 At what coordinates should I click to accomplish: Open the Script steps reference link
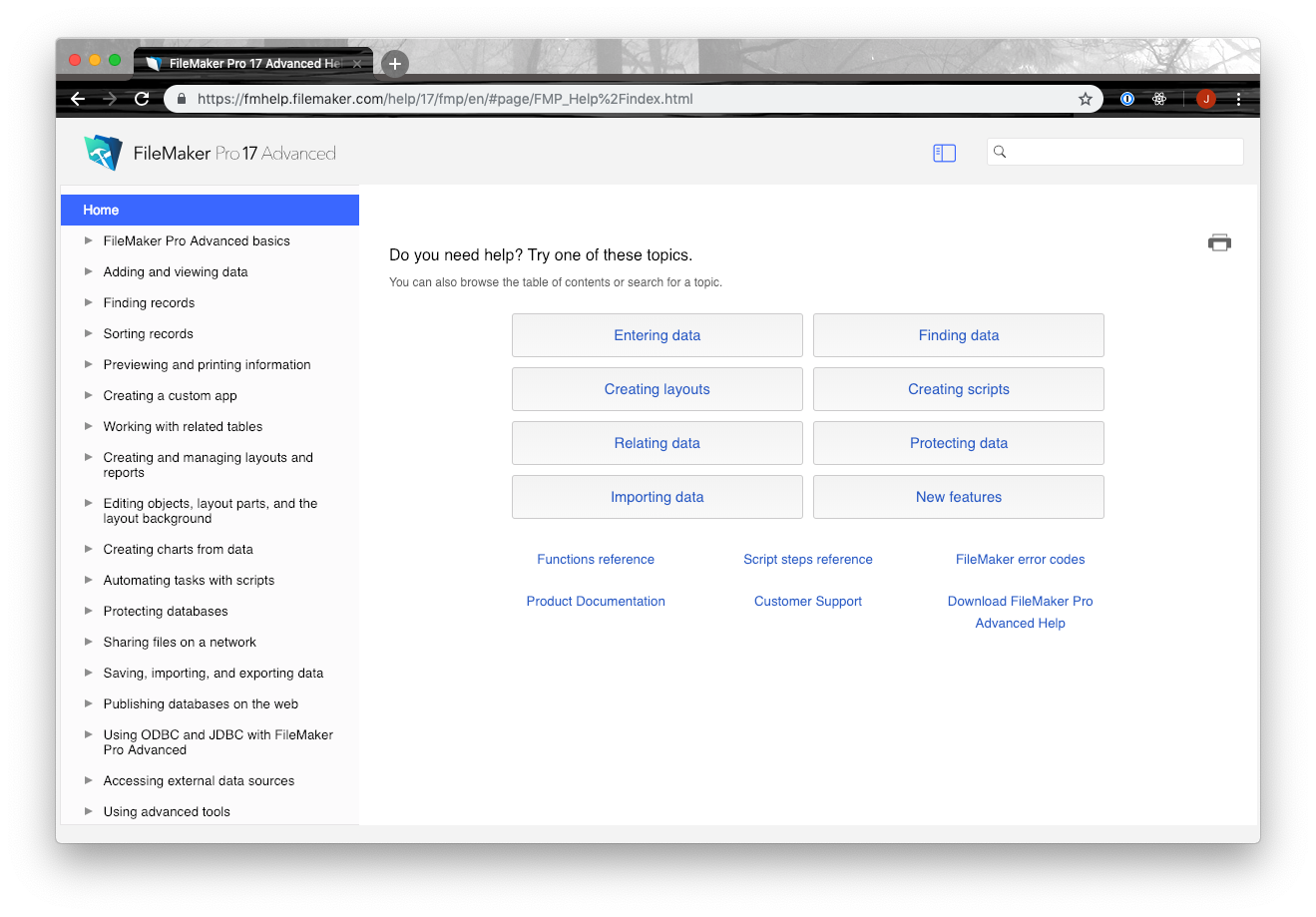click(x=808, y=559)
